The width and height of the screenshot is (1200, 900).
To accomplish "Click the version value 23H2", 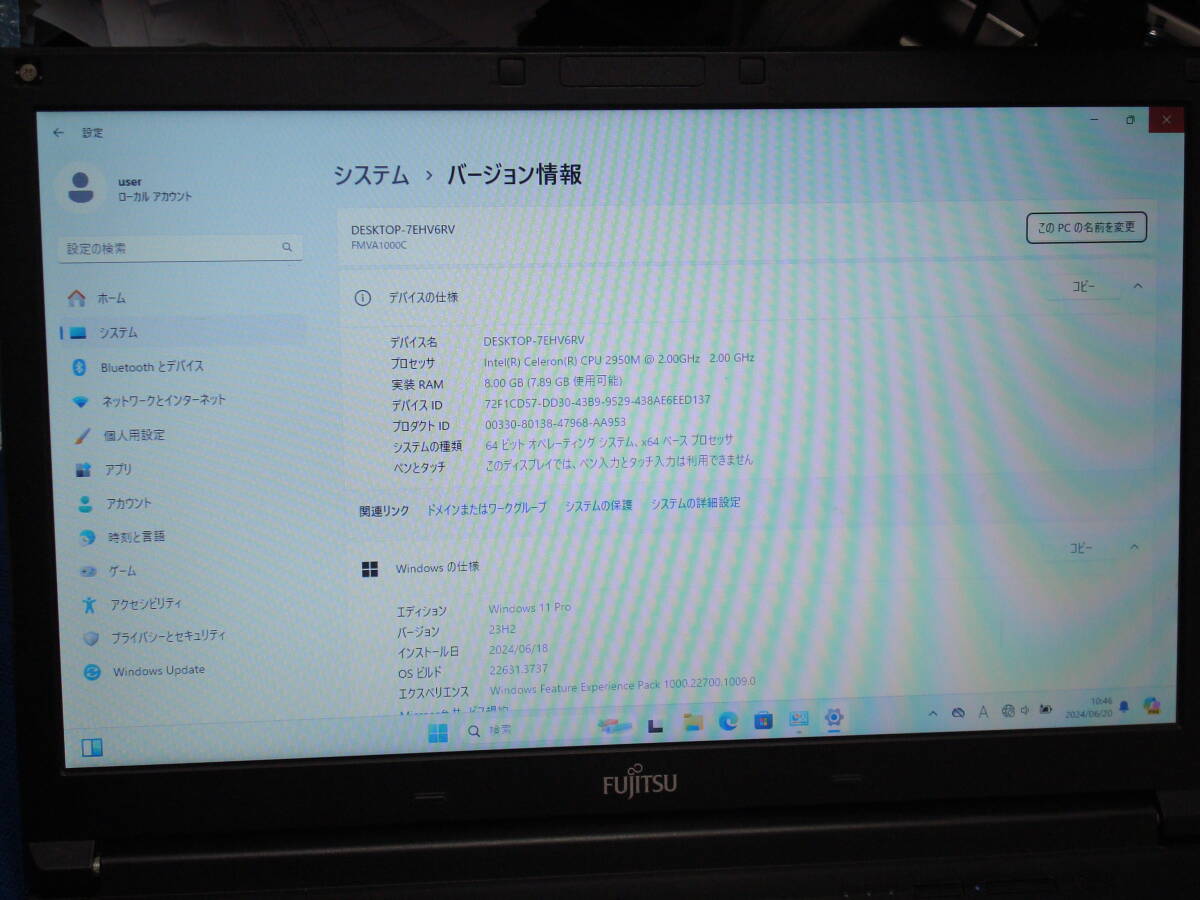I will [x=502, y=629].
